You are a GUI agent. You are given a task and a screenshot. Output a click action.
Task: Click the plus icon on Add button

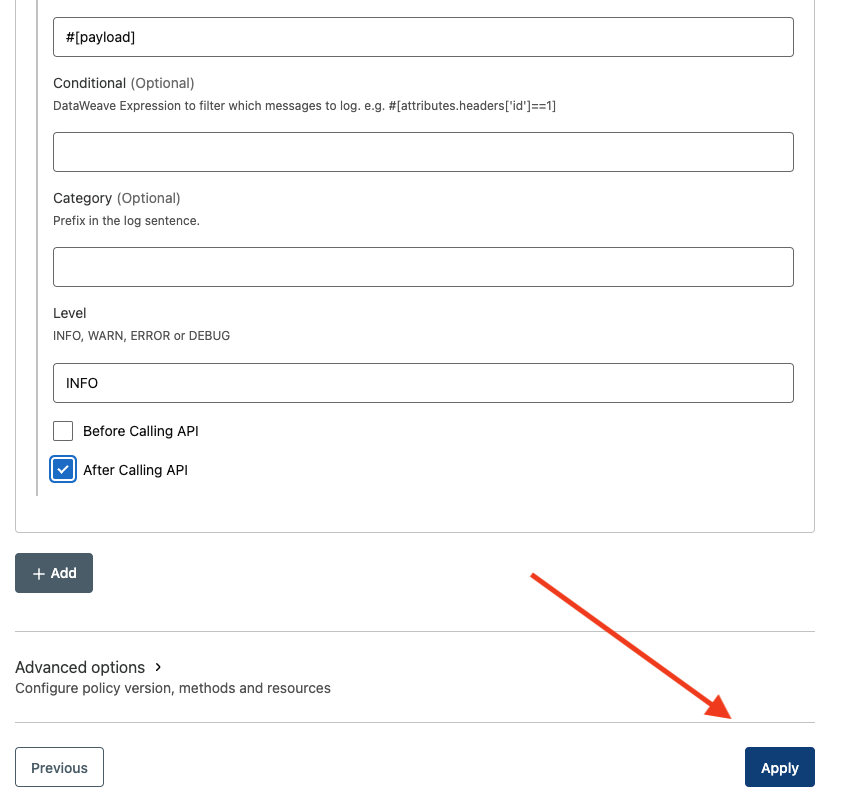(39, 573)
